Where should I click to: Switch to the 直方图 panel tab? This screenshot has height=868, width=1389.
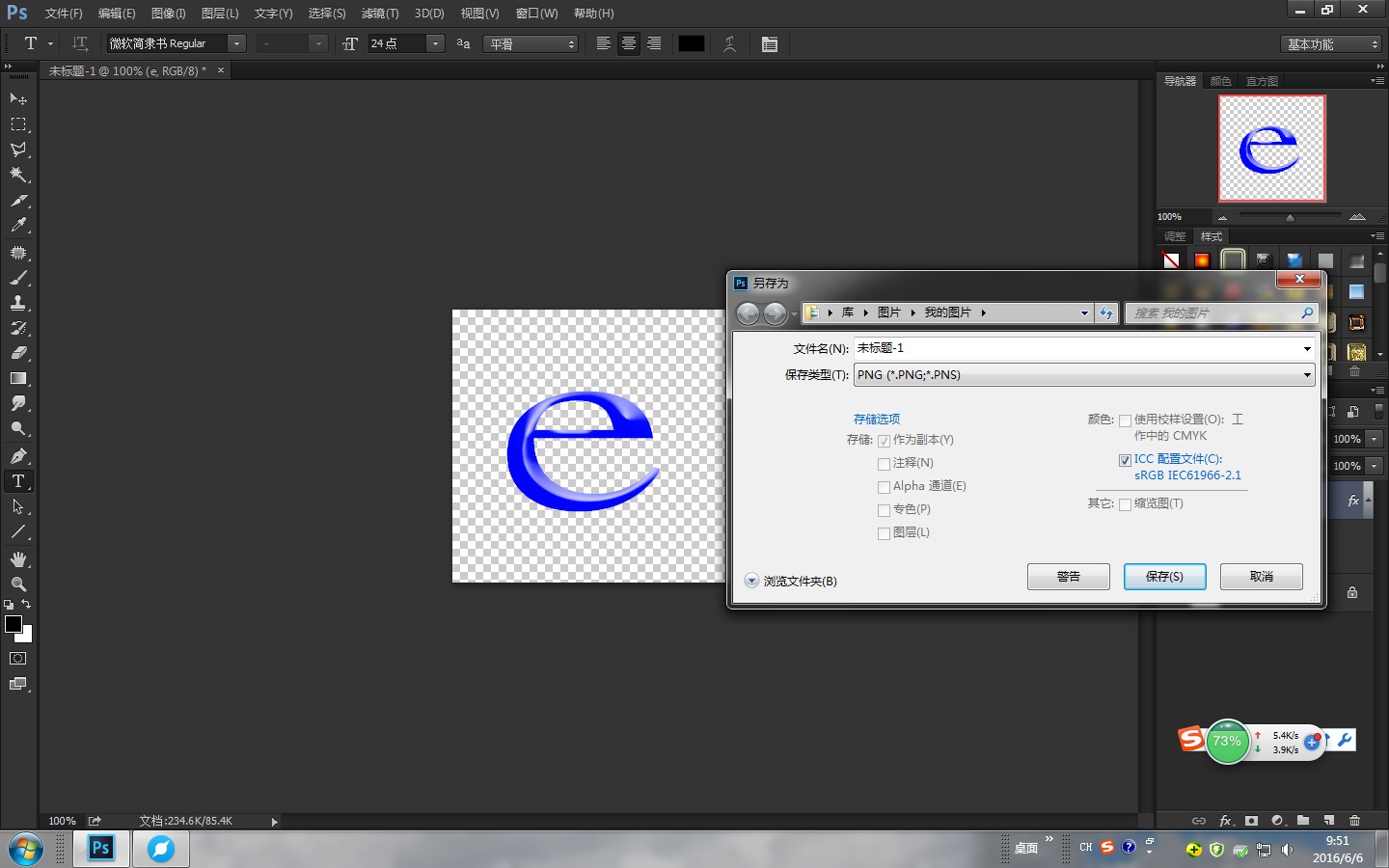coord(1262,81)
